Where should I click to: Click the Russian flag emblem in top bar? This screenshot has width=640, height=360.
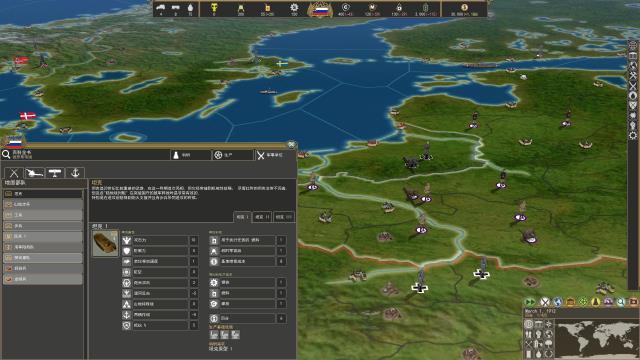(x=320, y=9)
